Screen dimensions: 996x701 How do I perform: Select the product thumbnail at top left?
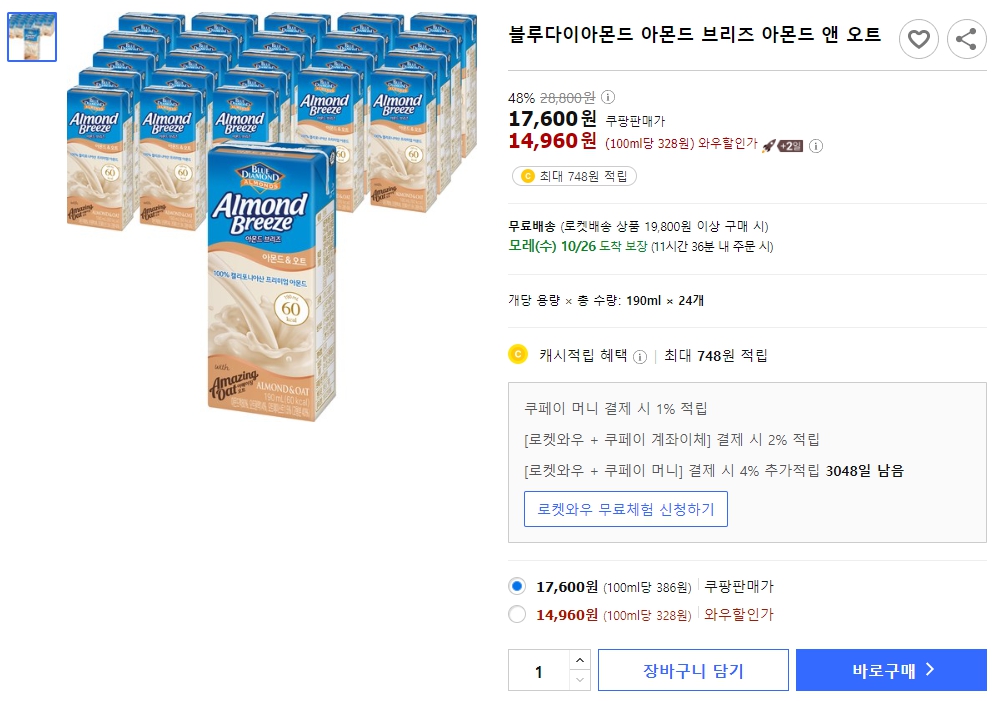tap(31, 36)
